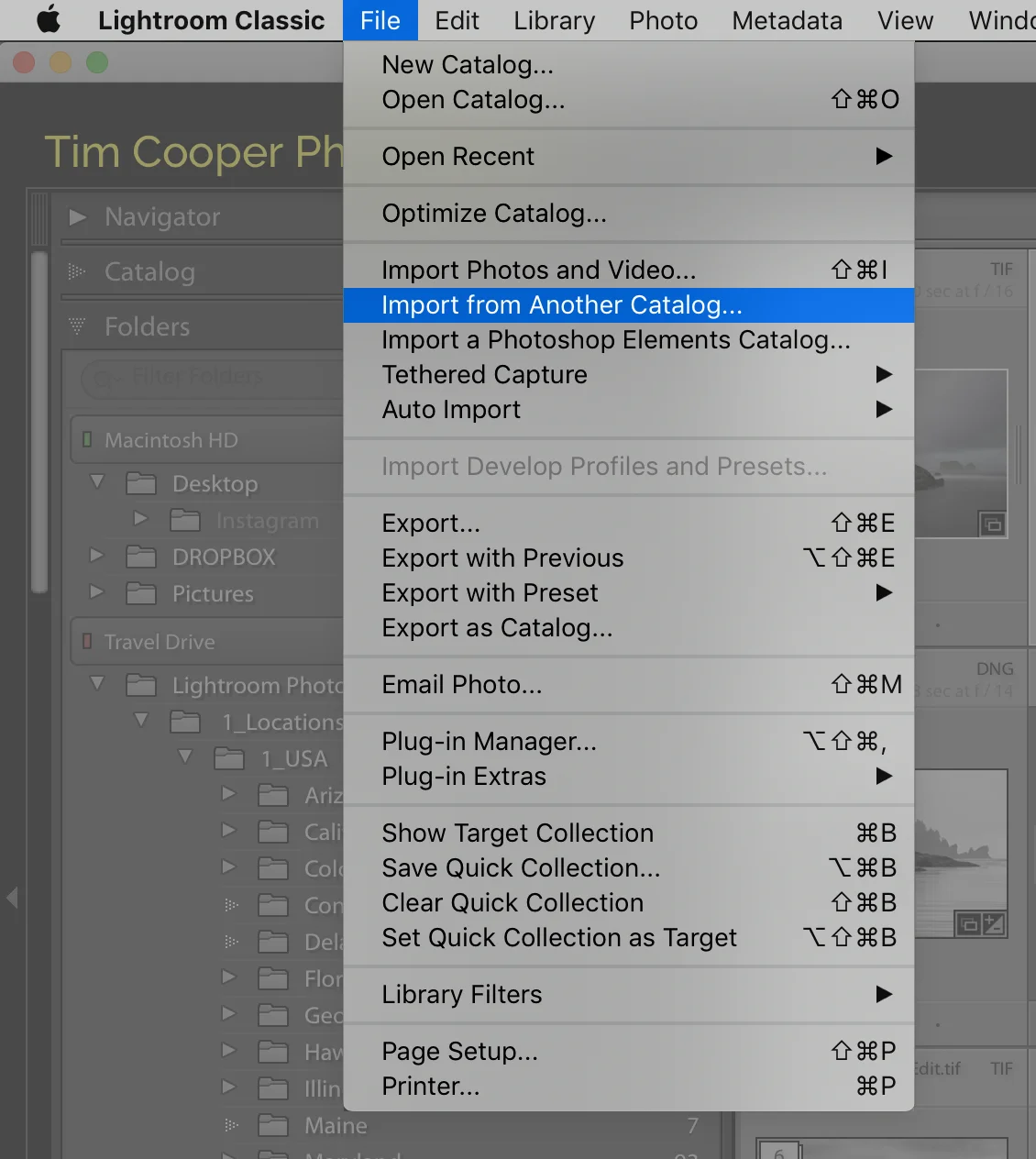Viewport: 1036px width, 1159px height.
Task: Click top thumbnail's collection badge
Action: pyautogui.click(x=992, y=524)
